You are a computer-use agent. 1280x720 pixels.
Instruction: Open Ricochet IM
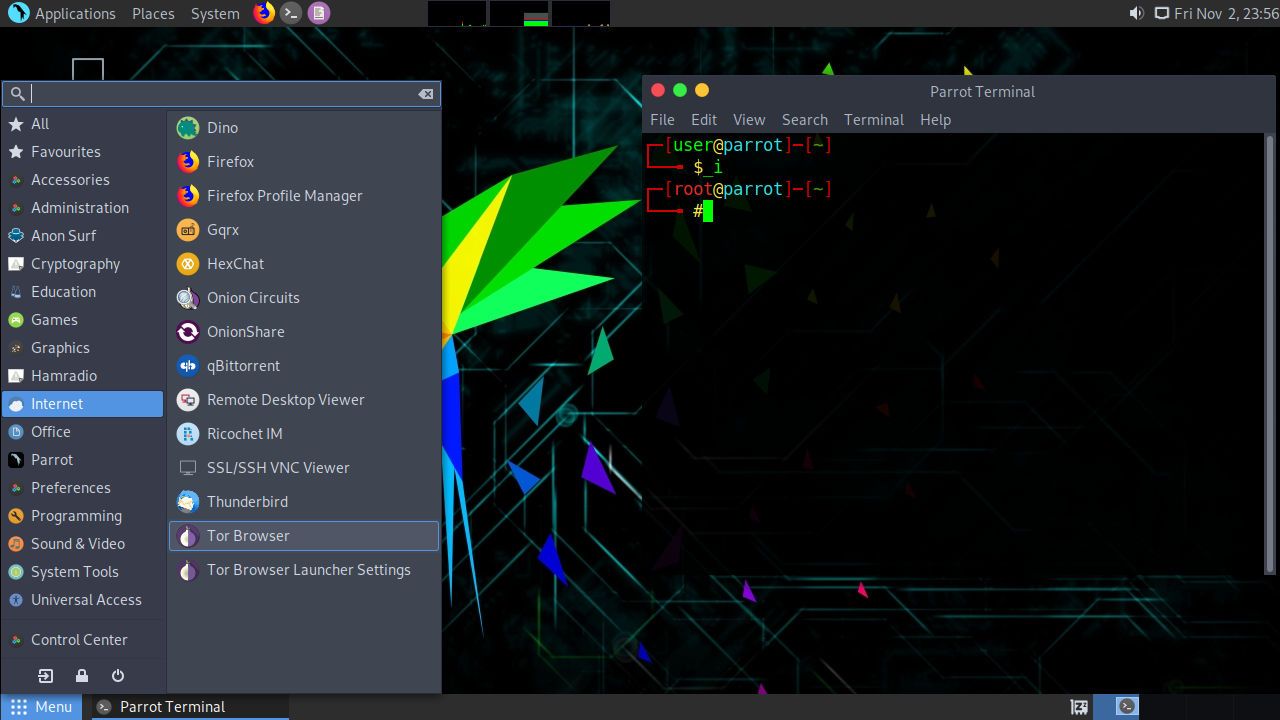304,433
